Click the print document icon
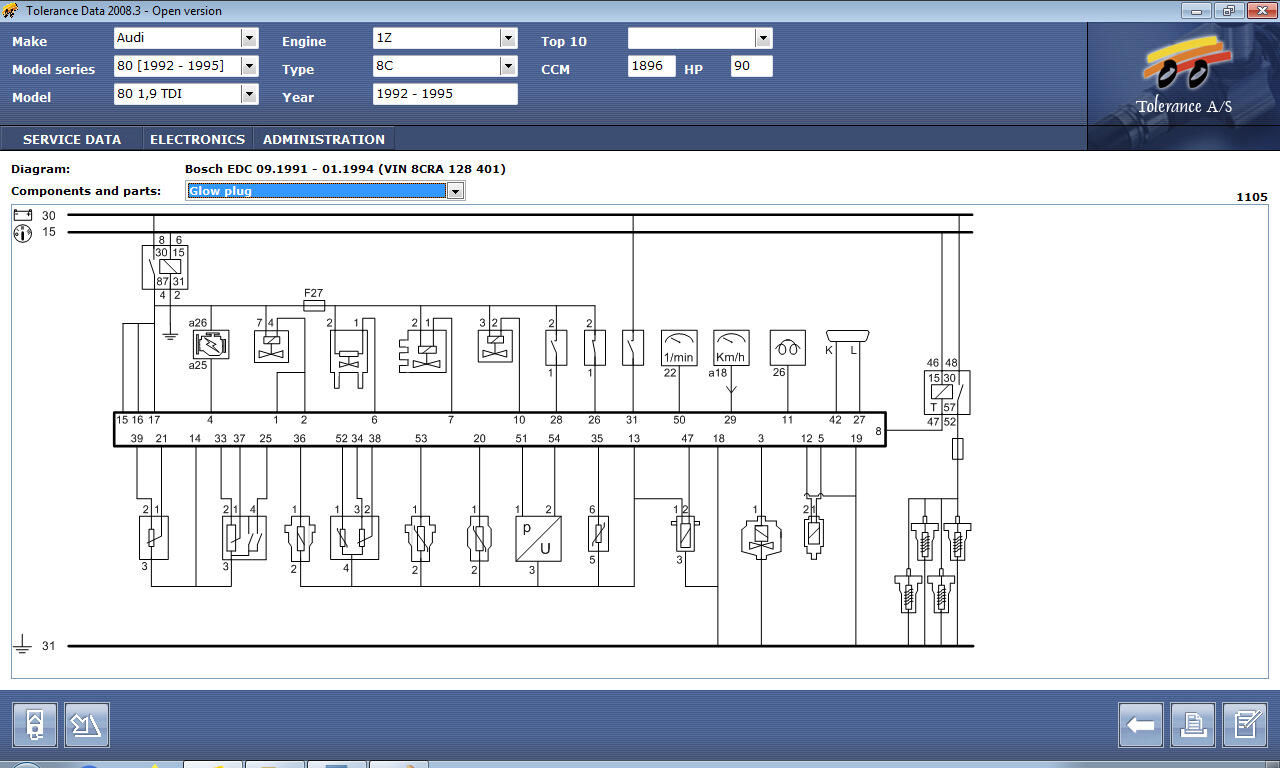Screen dimensions: 1280x768 point(1193,725)
